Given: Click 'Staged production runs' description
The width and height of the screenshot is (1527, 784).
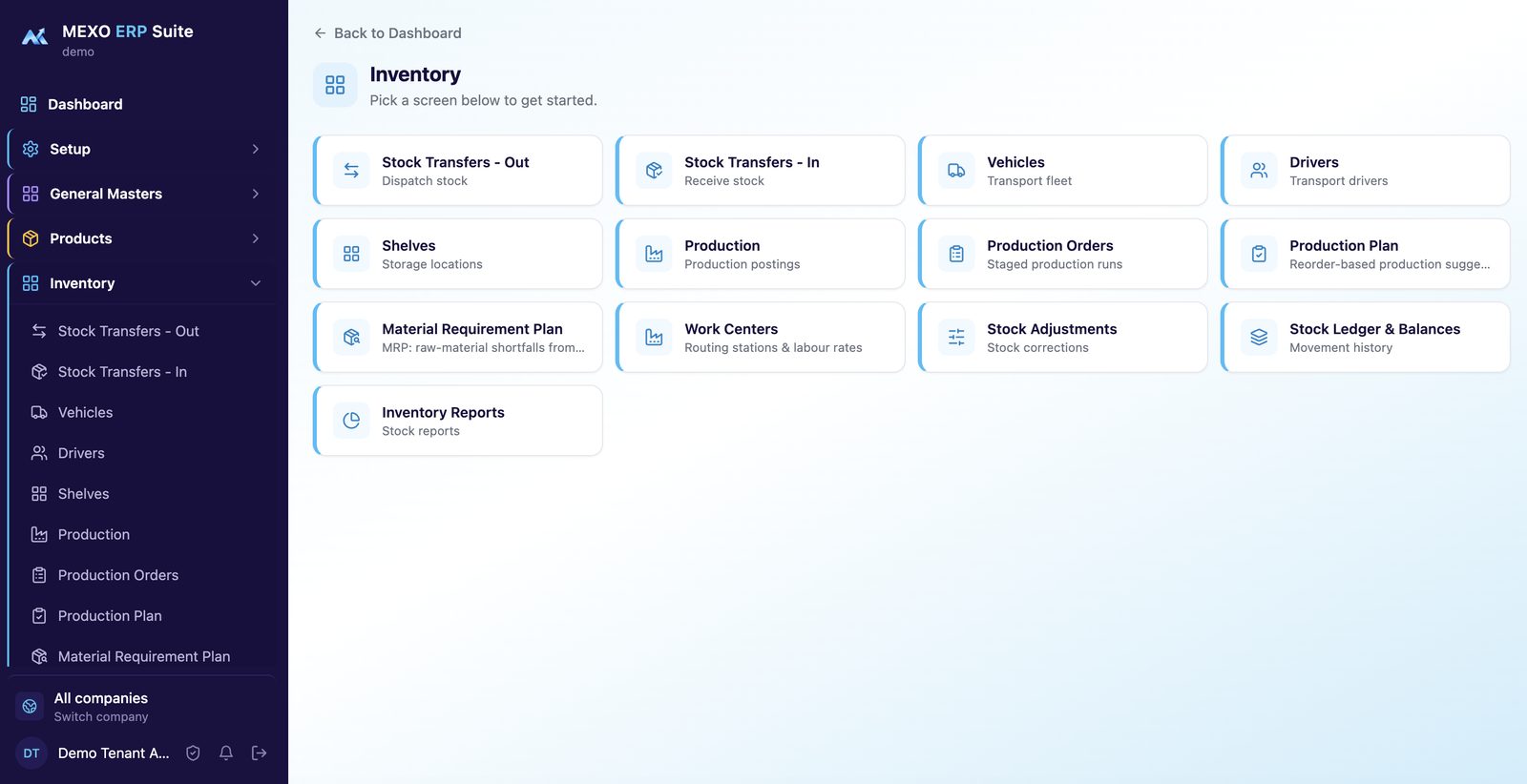Looking at the screenshot, I should pos(1055,264).
